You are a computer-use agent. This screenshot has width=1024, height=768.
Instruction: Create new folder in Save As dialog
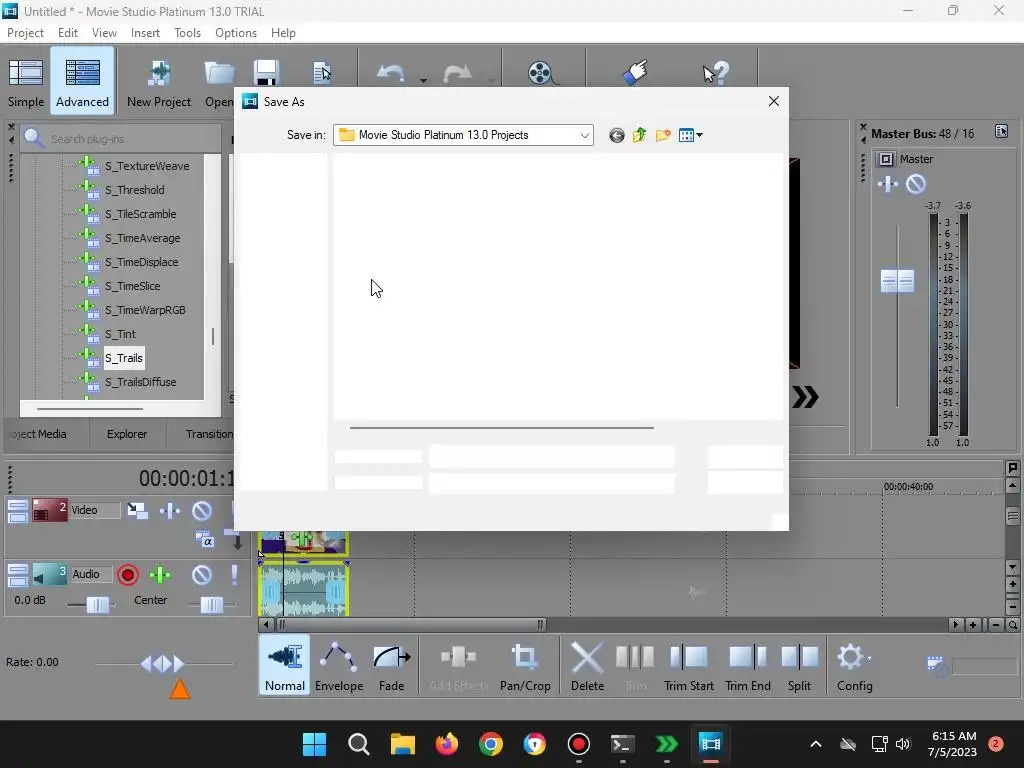pyautogui.click(x=663, y=135)
